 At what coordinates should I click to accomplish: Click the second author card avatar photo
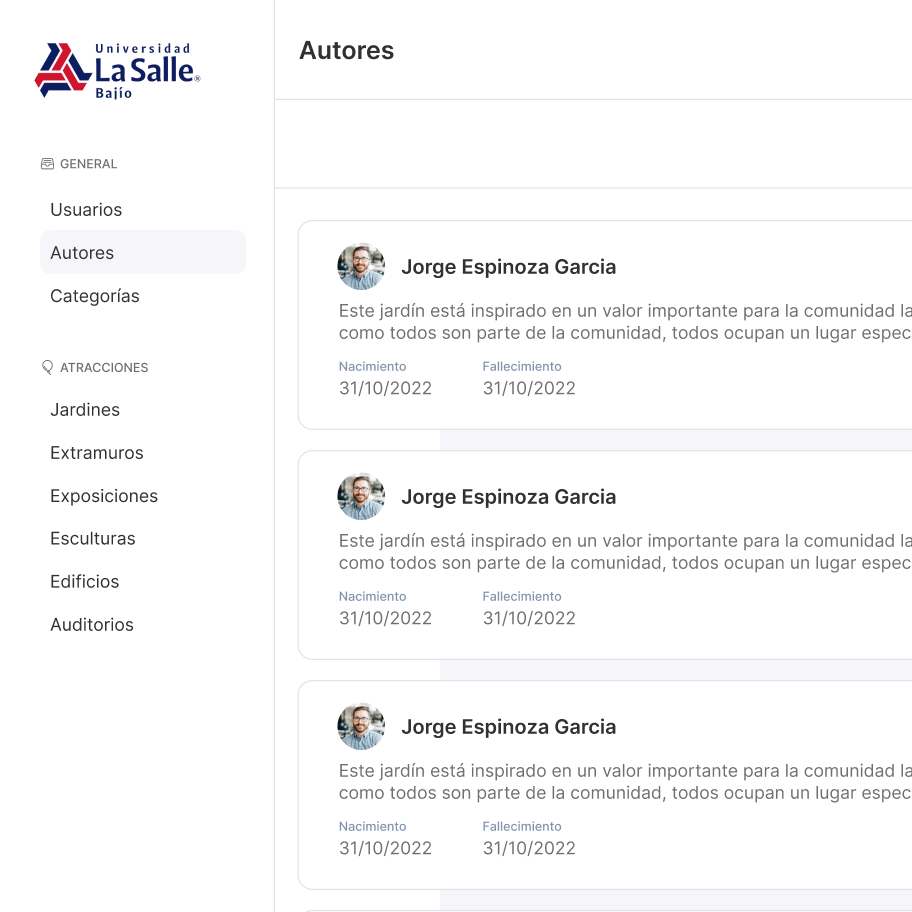(361, 496)
